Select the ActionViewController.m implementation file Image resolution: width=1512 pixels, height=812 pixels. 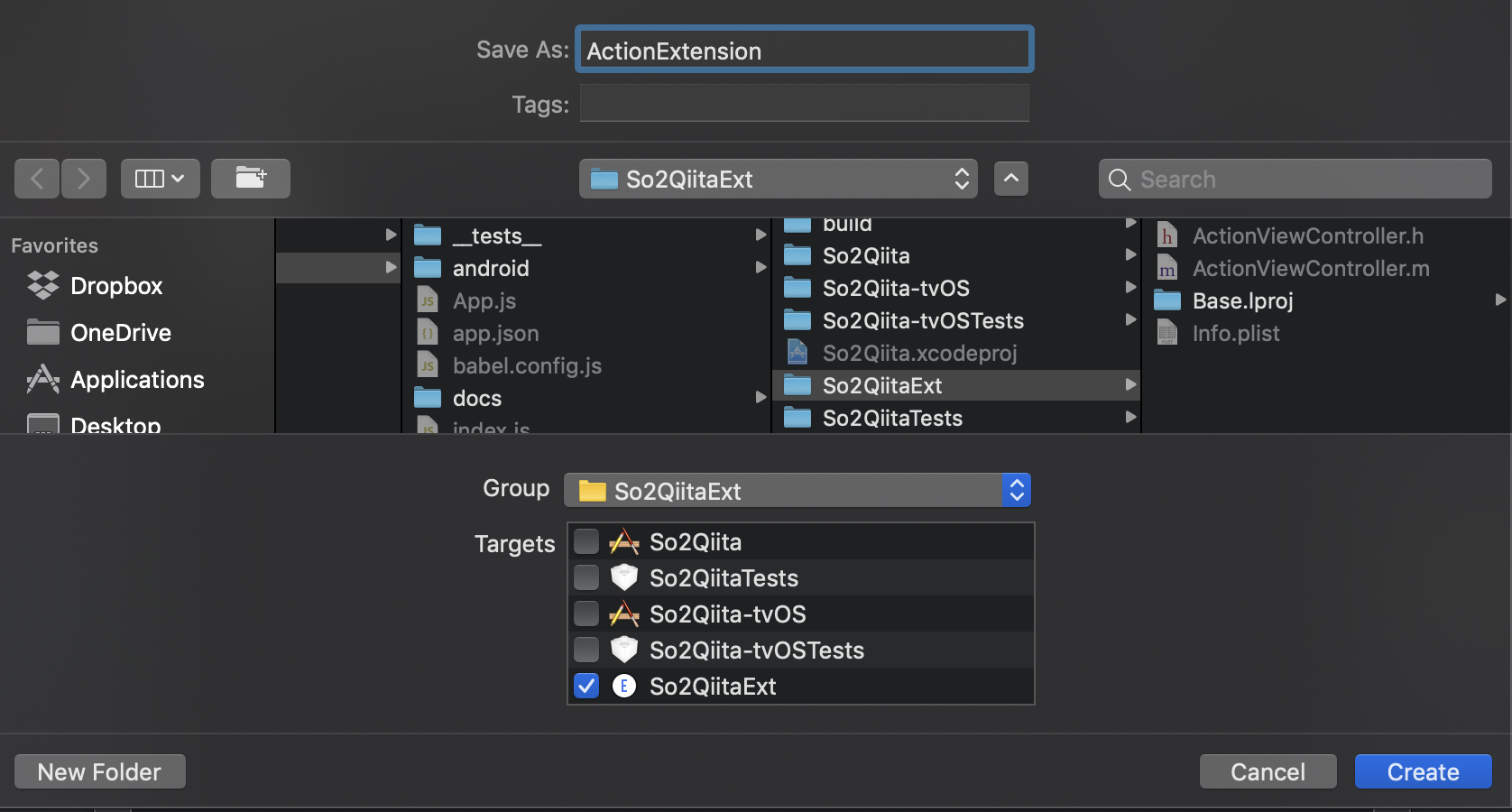click(1311, 268)
